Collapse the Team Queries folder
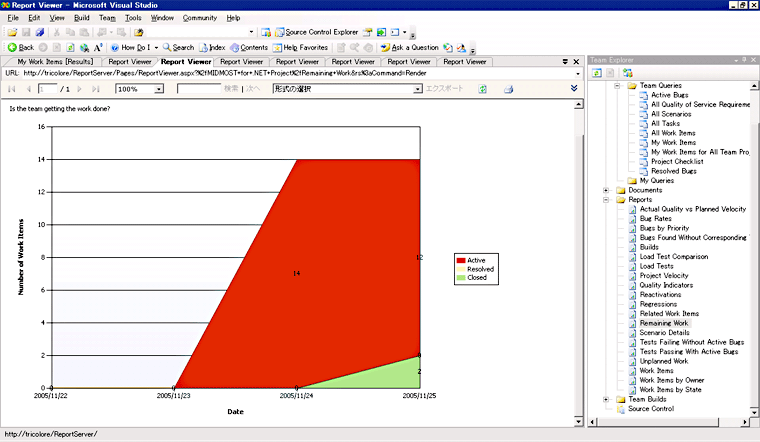Image resolution: width=760 pixels, height=442 pixels. pyautogui.click(x=617, y=86)
